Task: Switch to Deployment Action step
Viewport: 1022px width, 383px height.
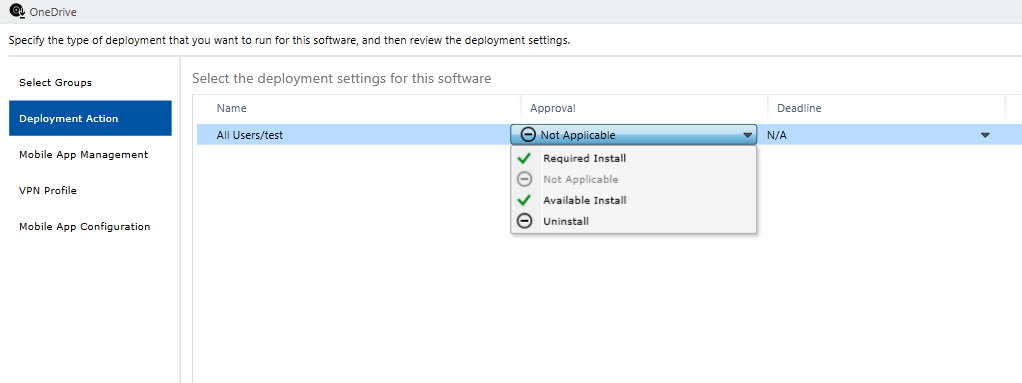Action: [x=91, y=119]
